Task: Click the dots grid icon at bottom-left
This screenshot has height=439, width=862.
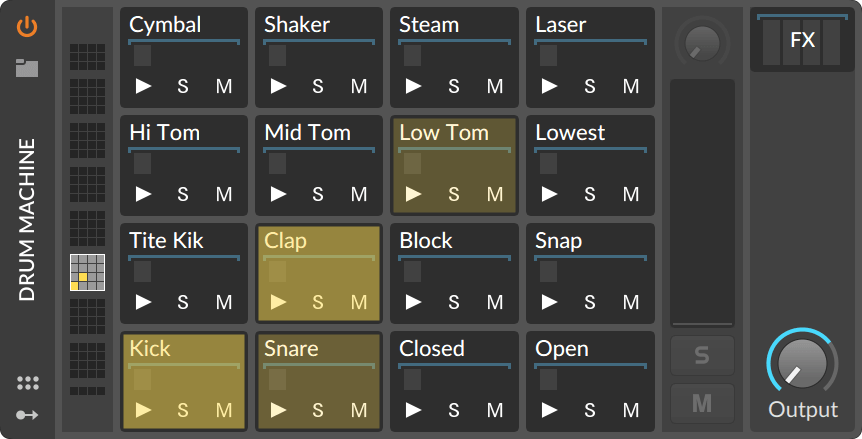Action: pos(28,383)
